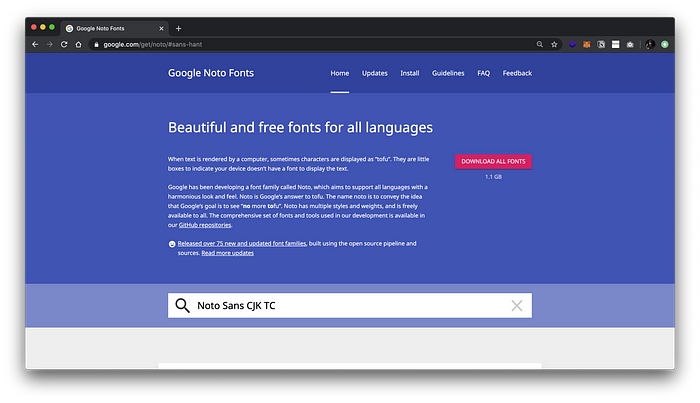Open the Updates navigation item
The height and width of the screenshot is (403, 700).
tap(375, 73)
